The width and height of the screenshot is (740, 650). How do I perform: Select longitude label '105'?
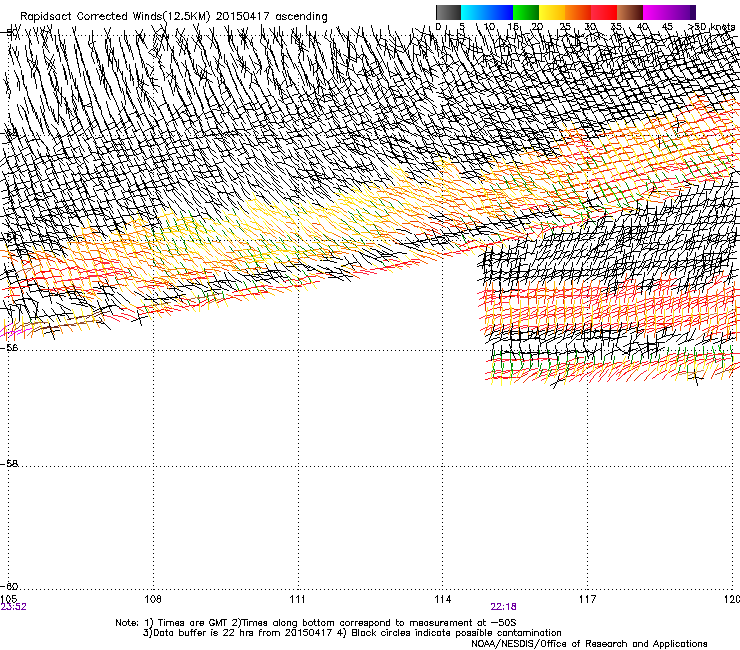[8, 599]
